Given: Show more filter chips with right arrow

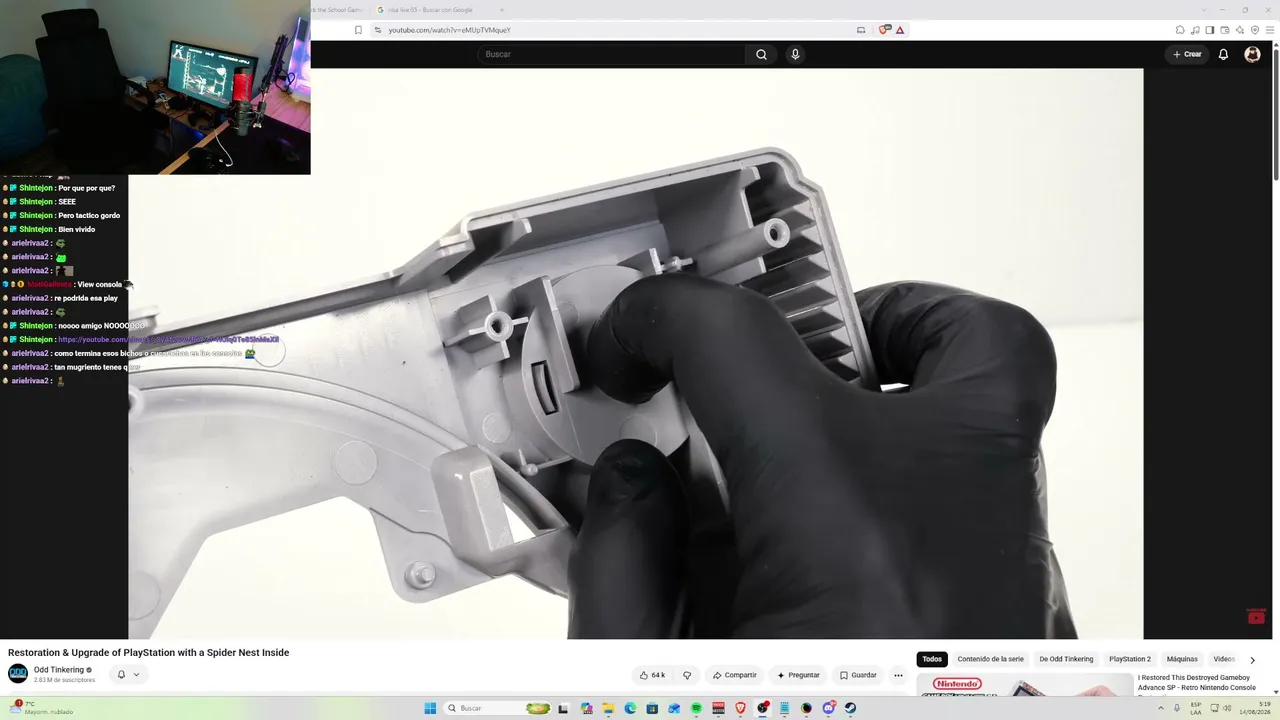Looking at the screenshot, I should pos(1252,660).
